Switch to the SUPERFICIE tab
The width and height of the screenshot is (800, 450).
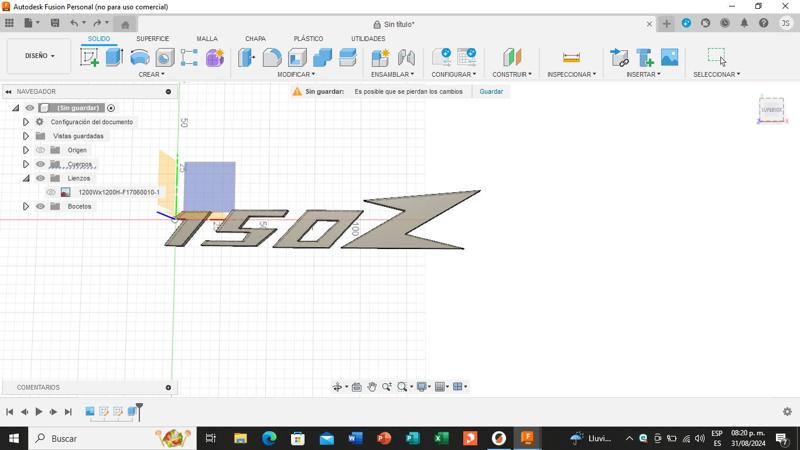tap(153, 39)
